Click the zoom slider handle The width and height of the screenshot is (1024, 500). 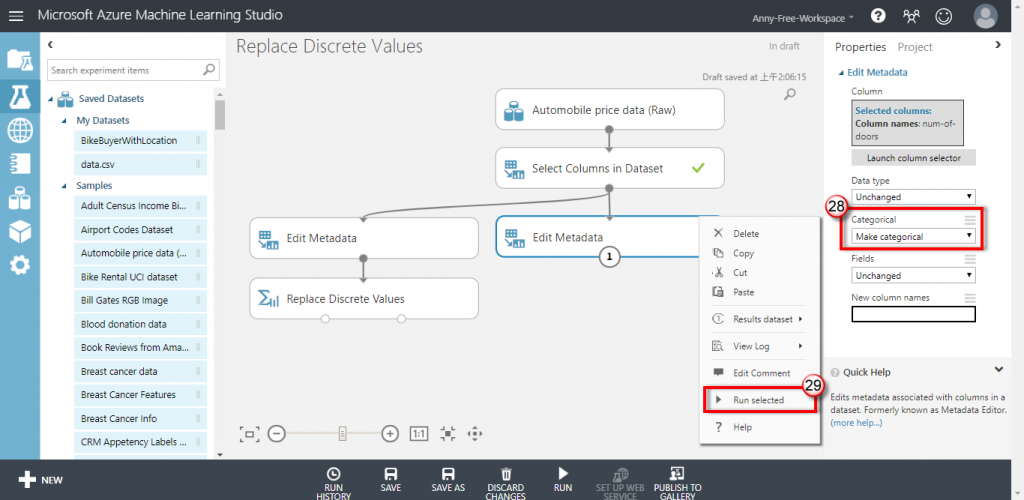(x=342, y=433)
